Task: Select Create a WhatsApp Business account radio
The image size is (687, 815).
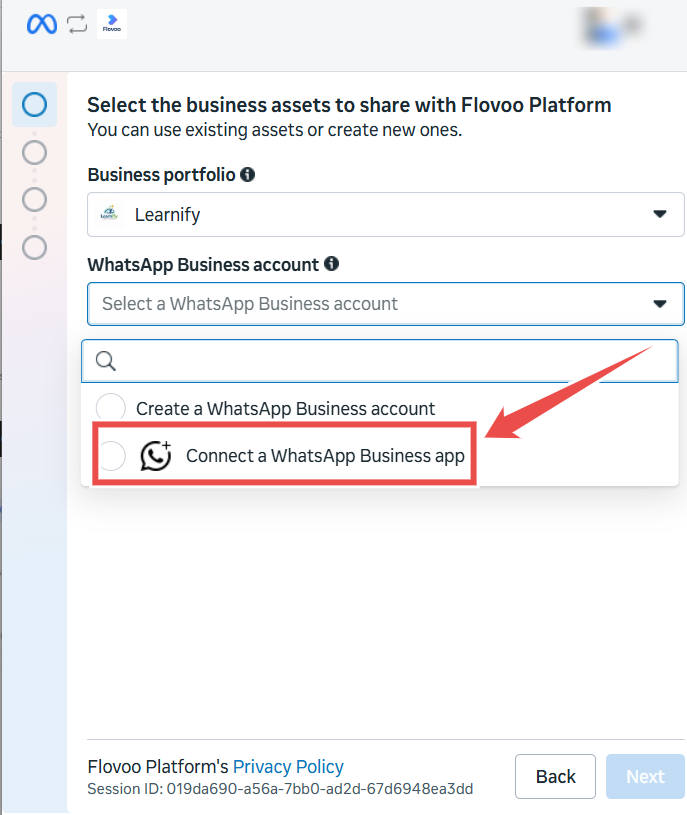Action: [111, 408]
